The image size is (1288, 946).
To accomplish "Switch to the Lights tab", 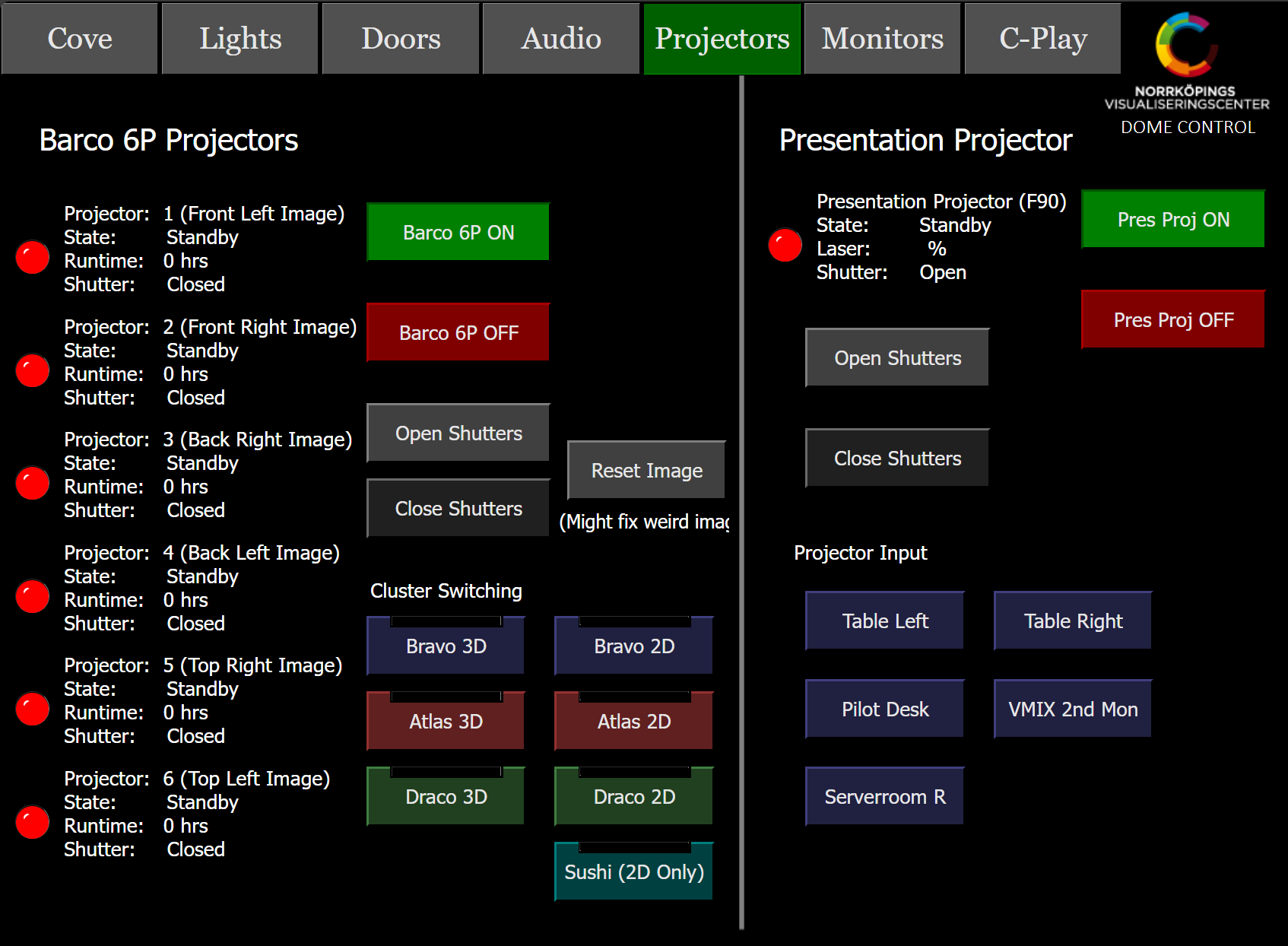I will tap(240, 38).
